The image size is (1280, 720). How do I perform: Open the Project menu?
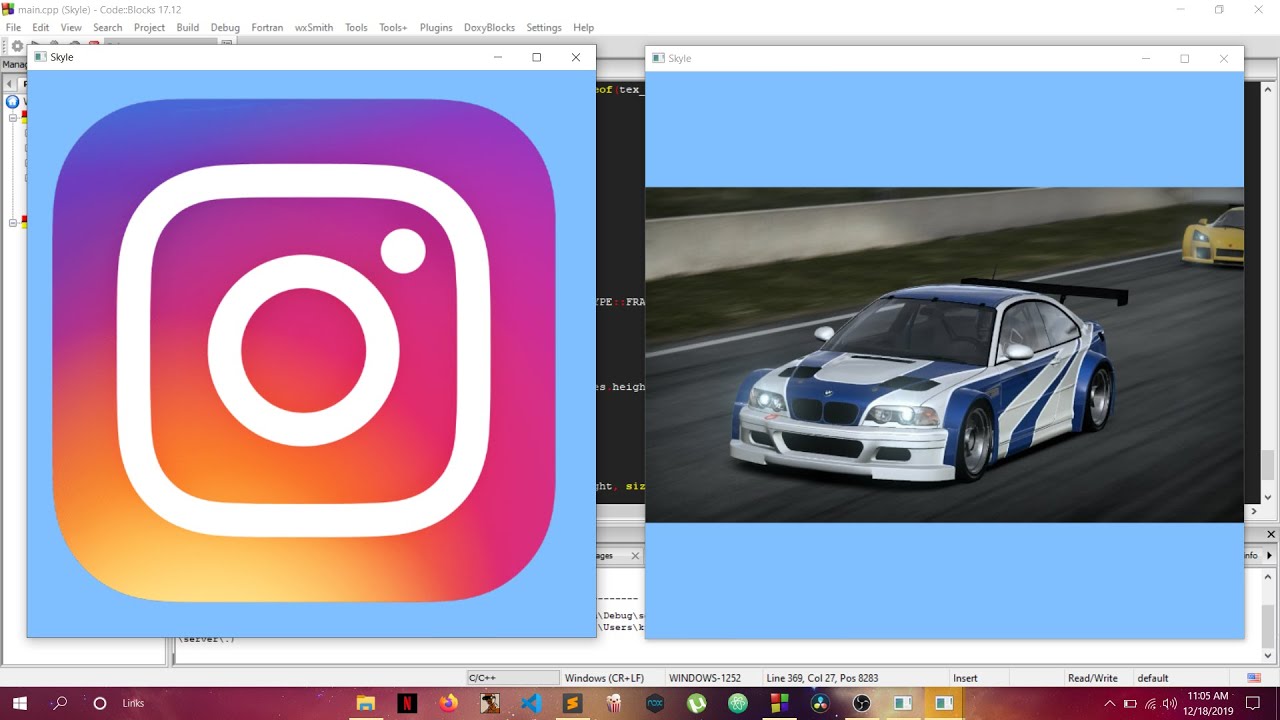pos(149,27)
